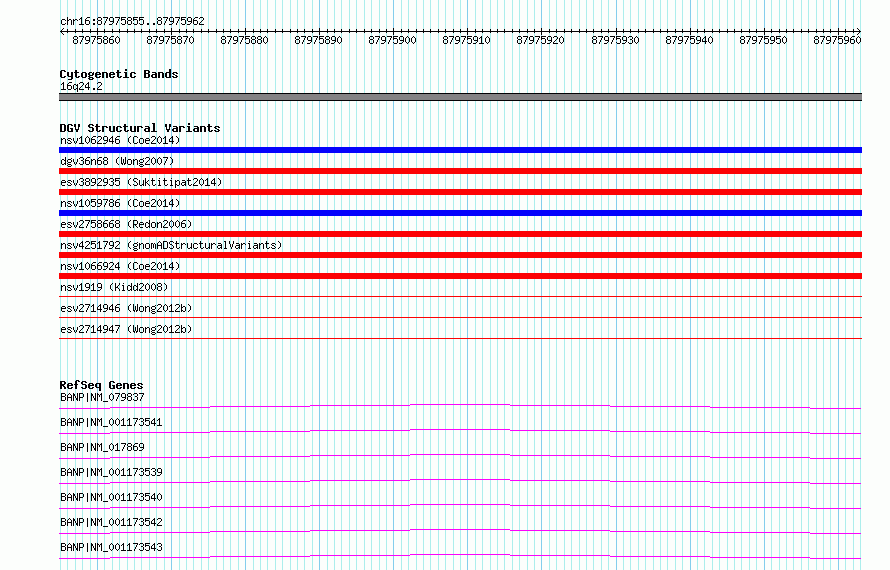The width and height of the screenshot is (890, 570).
Task: Click the magenta line for BANP|NM_079837
Action: (460, 406)
